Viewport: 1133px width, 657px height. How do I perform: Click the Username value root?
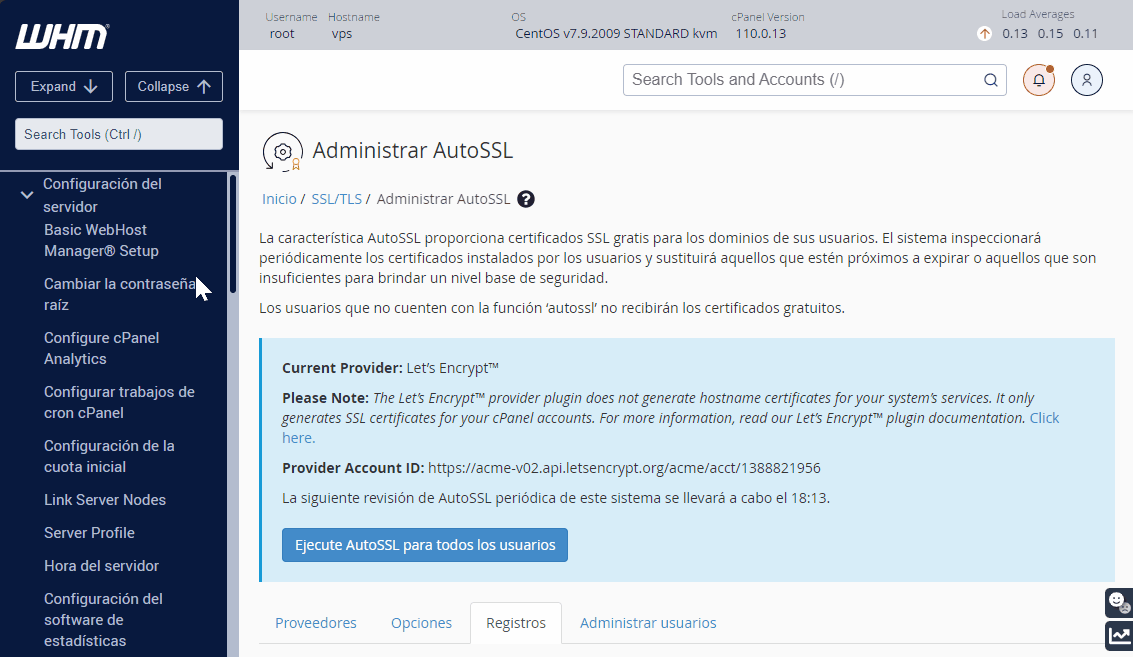(282, 33)
